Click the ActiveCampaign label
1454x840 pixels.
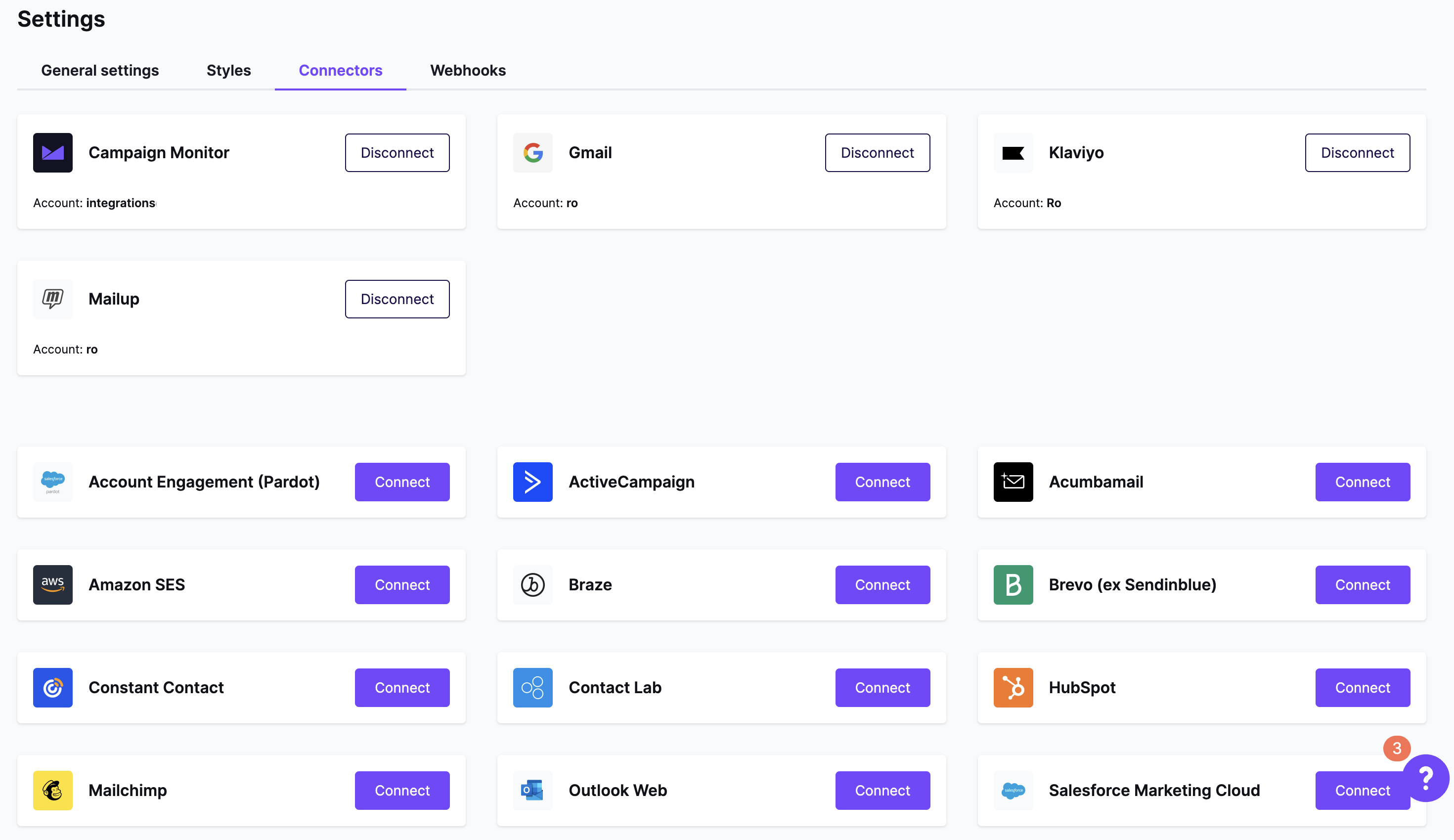coord(631,482)
